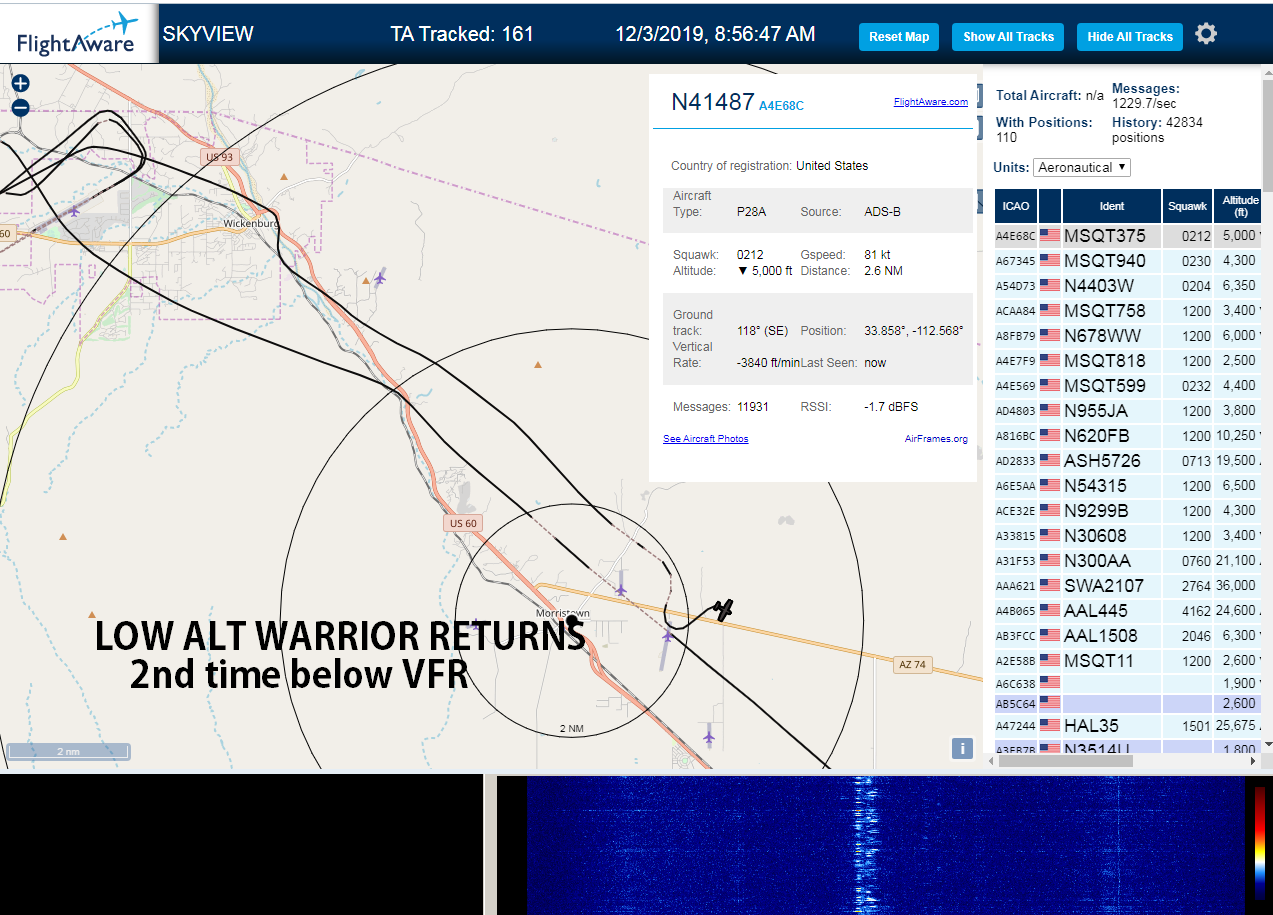This screenshot has height=915, width=1273.
Task: Select the N9299B row
Action: tap(1128, 511)
